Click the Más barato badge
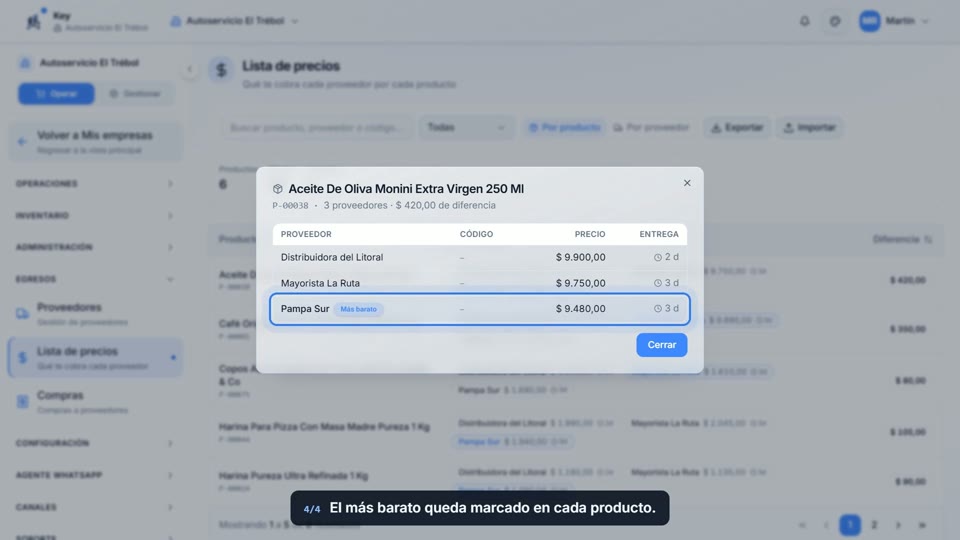 (359, 309)
